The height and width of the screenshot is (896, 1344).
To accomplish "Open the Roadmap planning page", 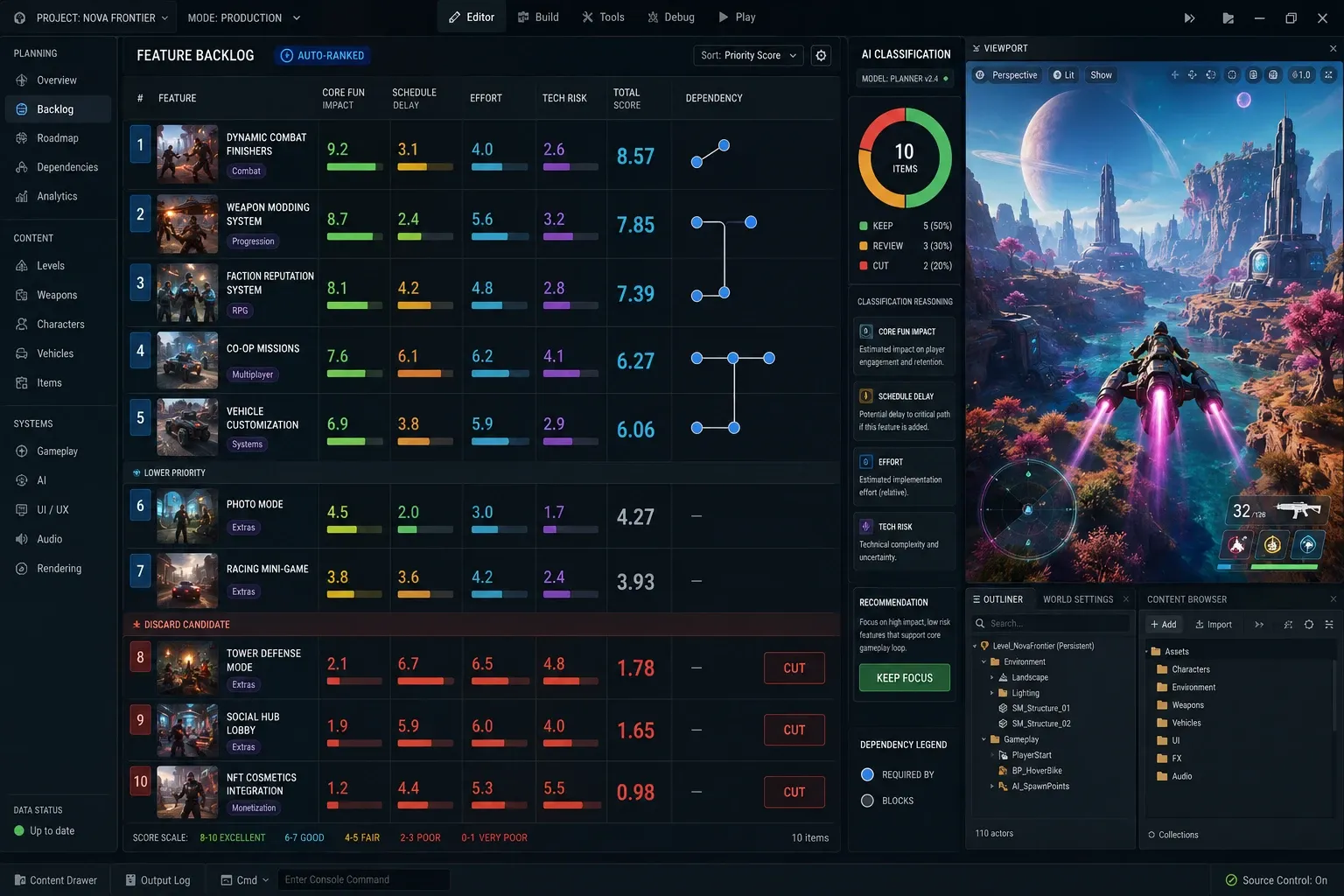I will [58, 138].
